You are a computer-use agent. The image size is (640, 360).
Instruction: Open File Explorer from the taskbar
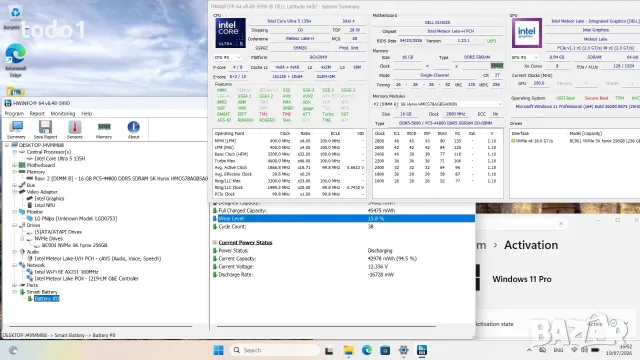click(349, 350)
